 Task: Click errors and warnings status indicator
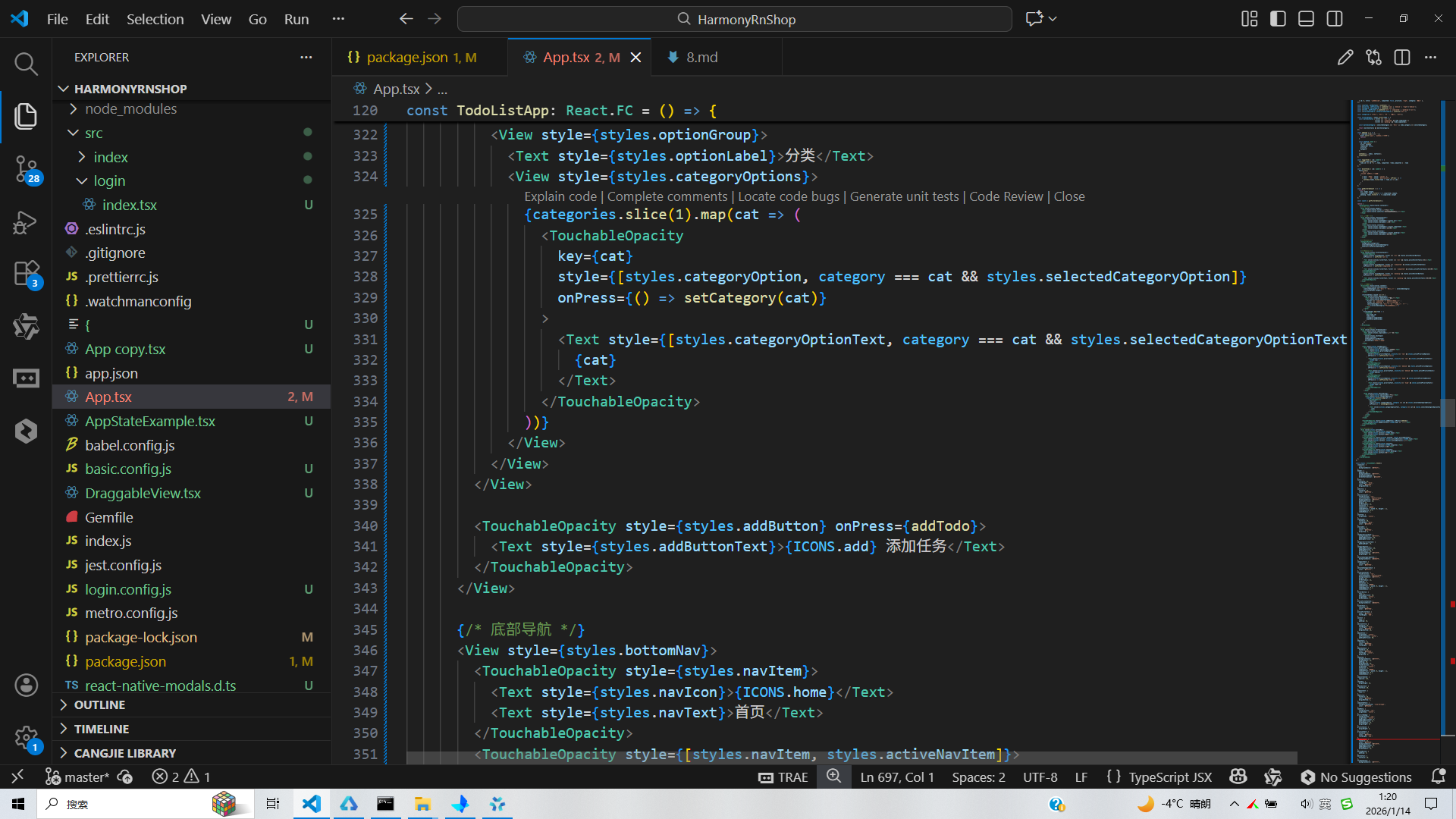[180, 777]
